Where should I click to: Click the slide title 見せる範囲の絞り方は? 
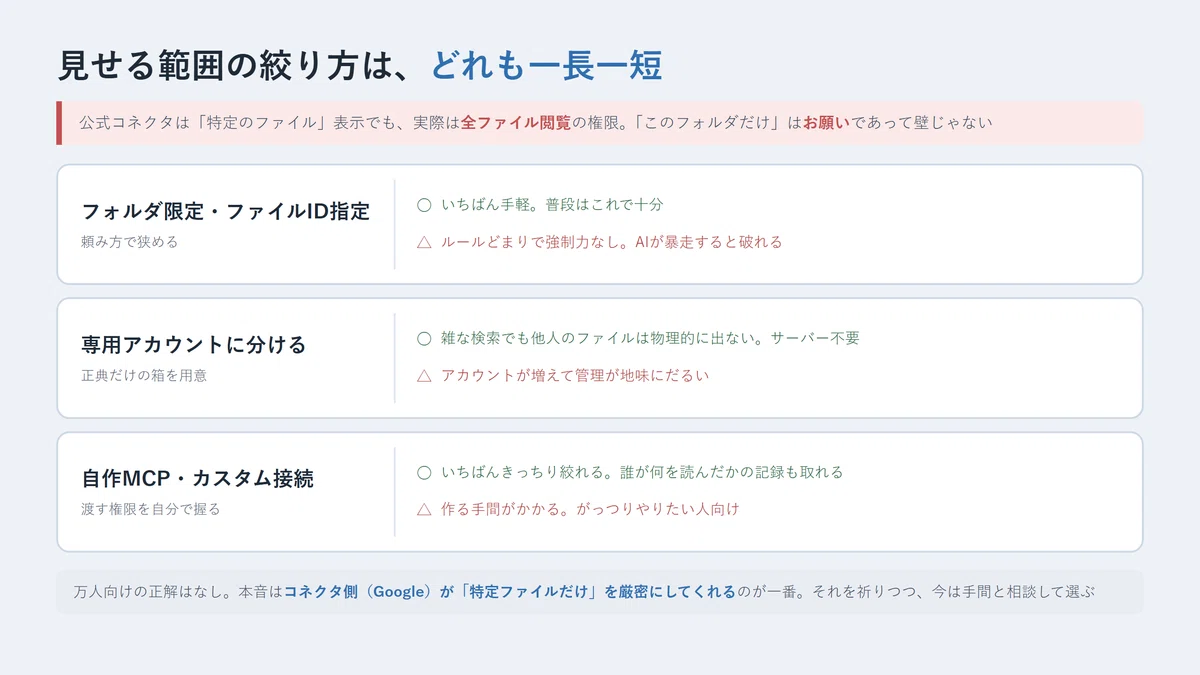click(229, 66)
